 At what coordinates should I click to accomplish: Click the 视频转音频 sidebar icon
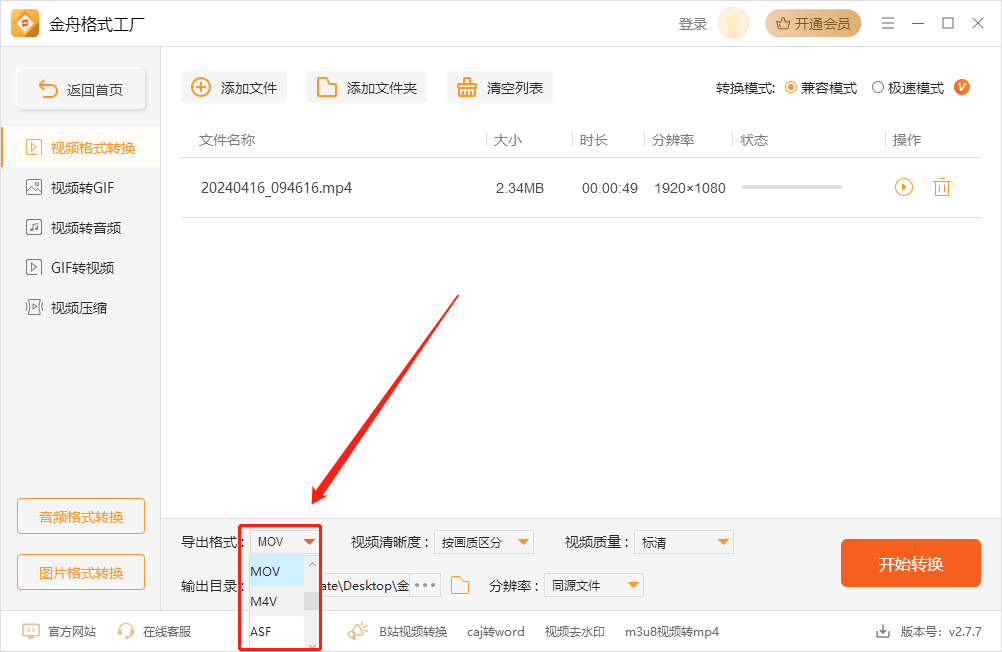(33, 228)
